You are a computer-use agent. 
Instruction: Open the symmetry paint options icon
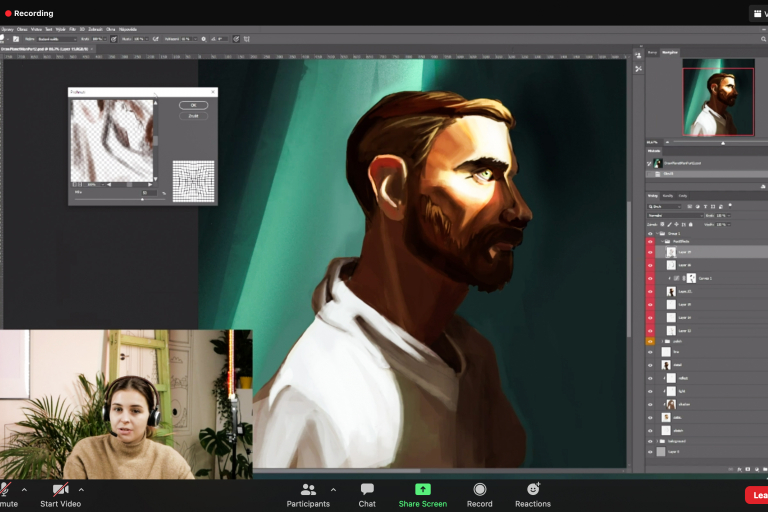246,39
